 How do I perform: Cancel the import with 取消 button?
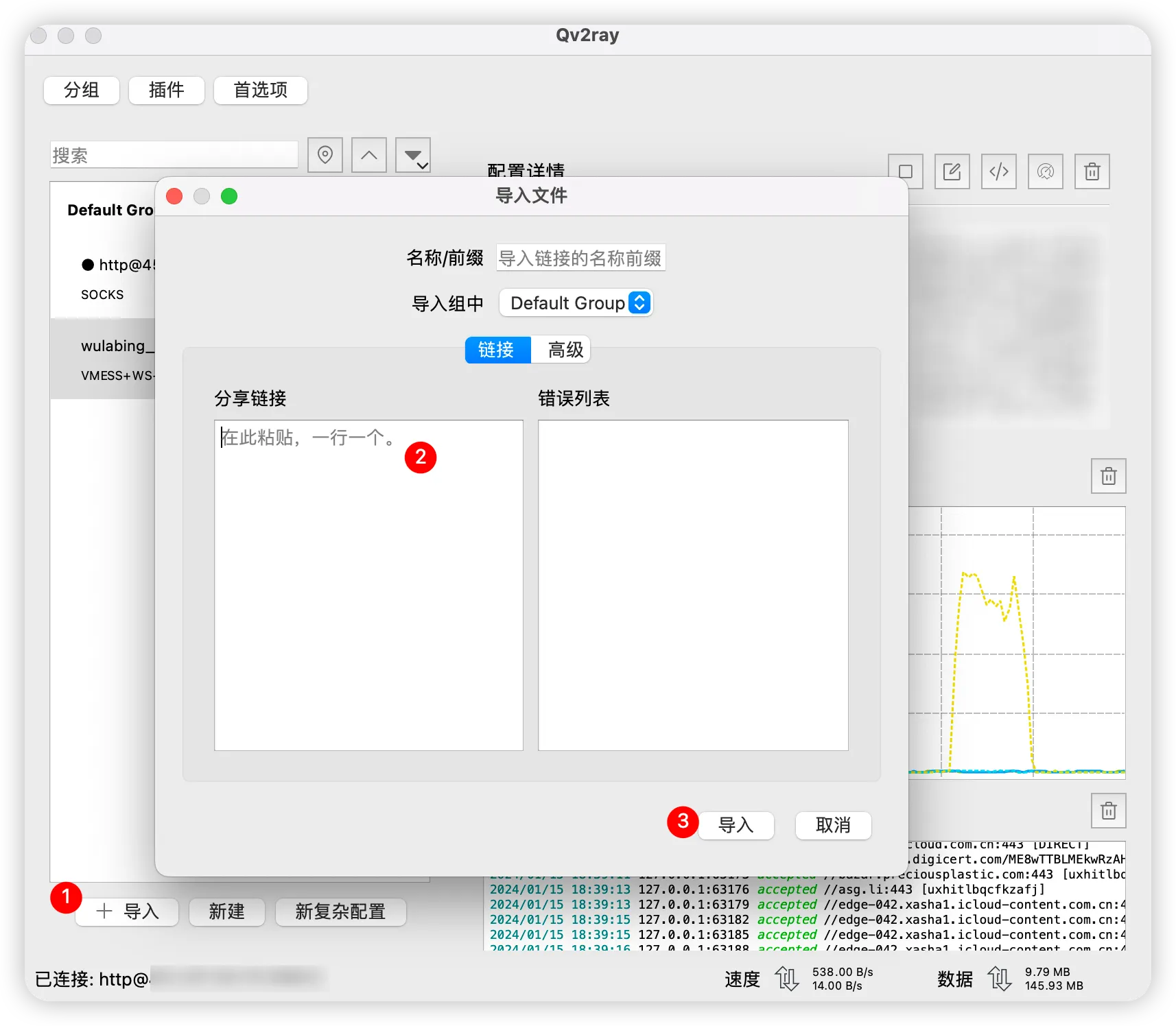pyautogui.click(x=832, y=826)
